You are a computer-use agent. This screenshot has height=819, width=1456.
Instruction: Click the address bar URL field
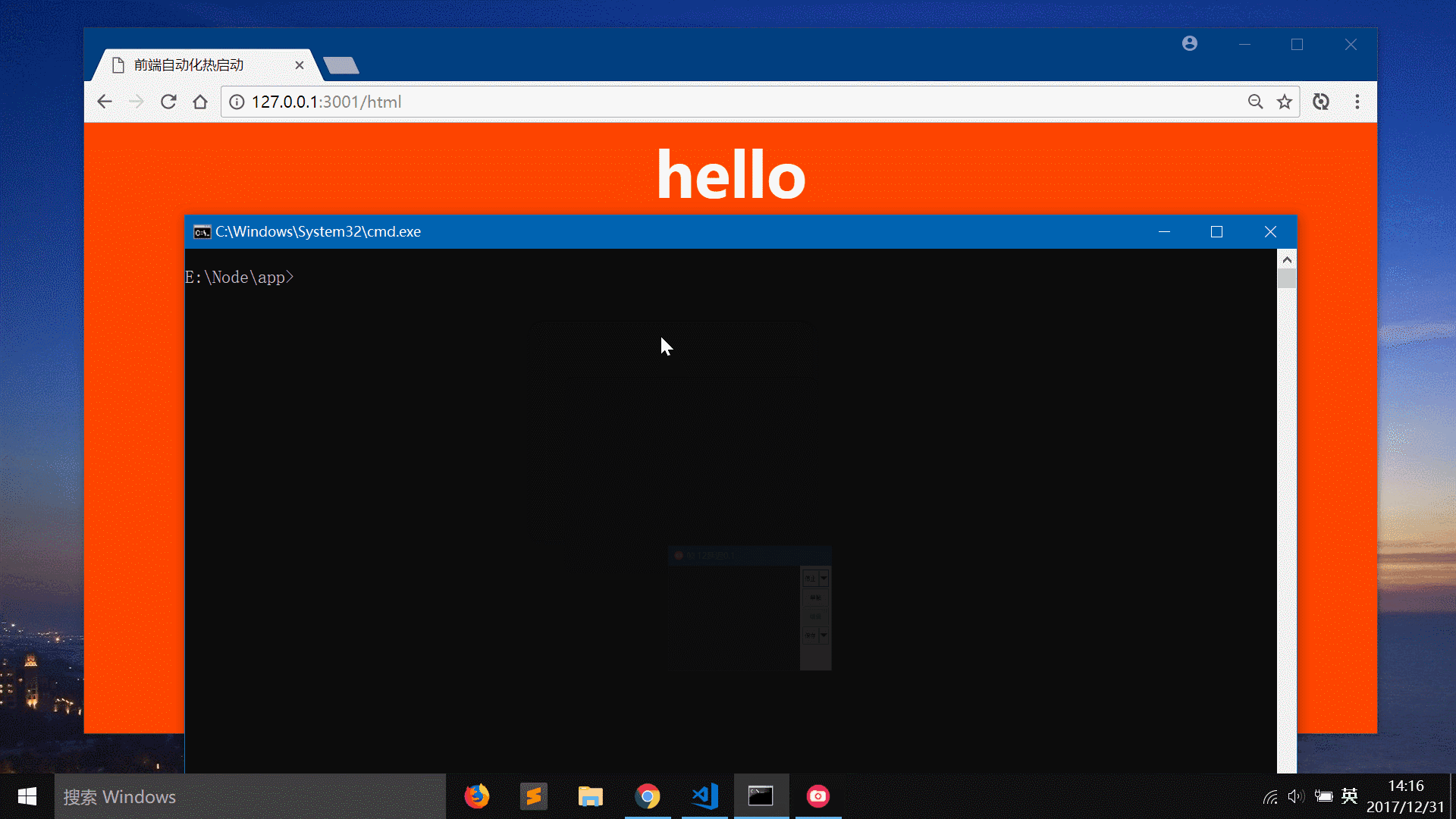coord(682,102)
